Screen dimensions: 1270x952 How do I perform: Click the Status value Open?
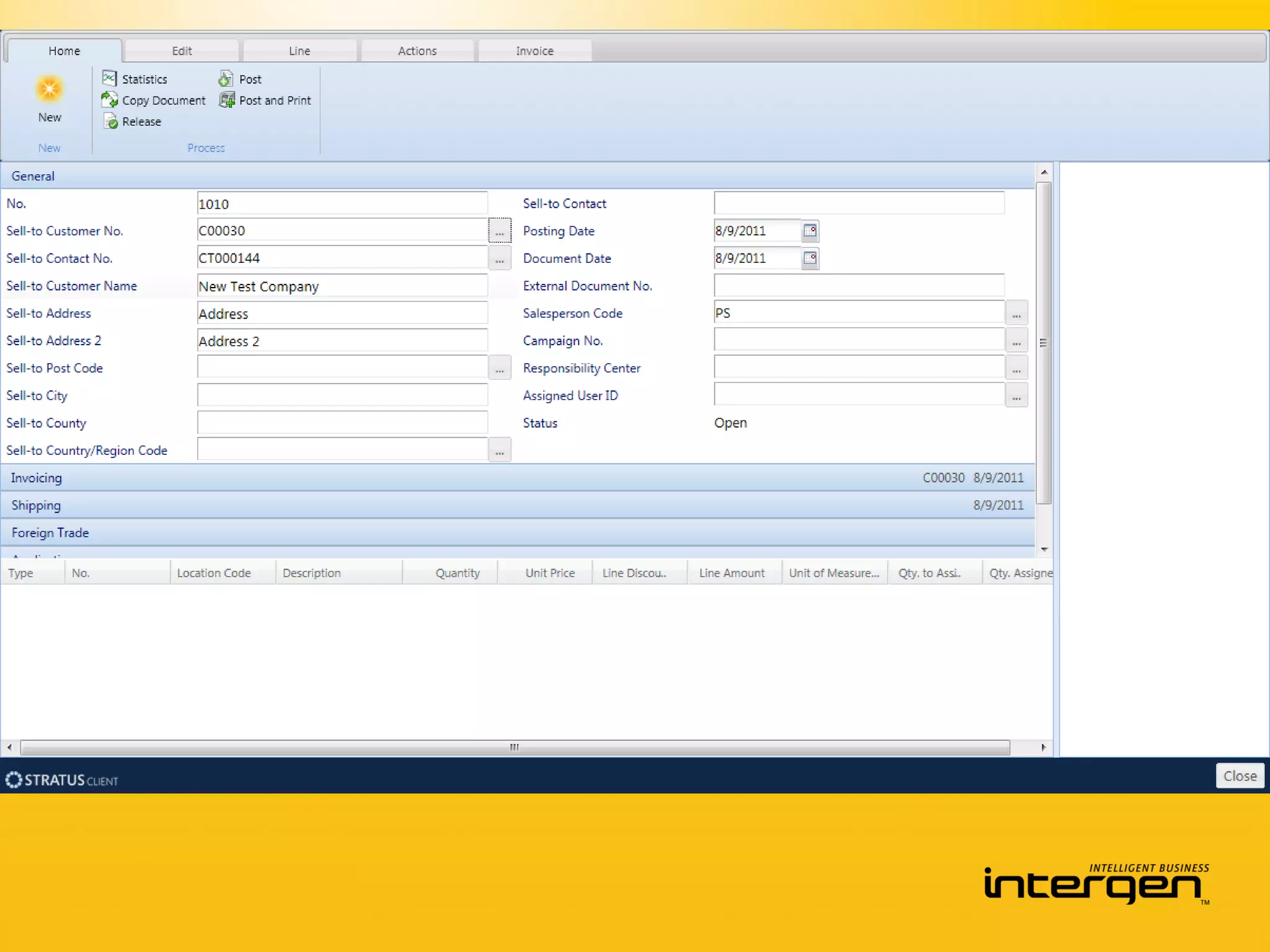(730, 423)
